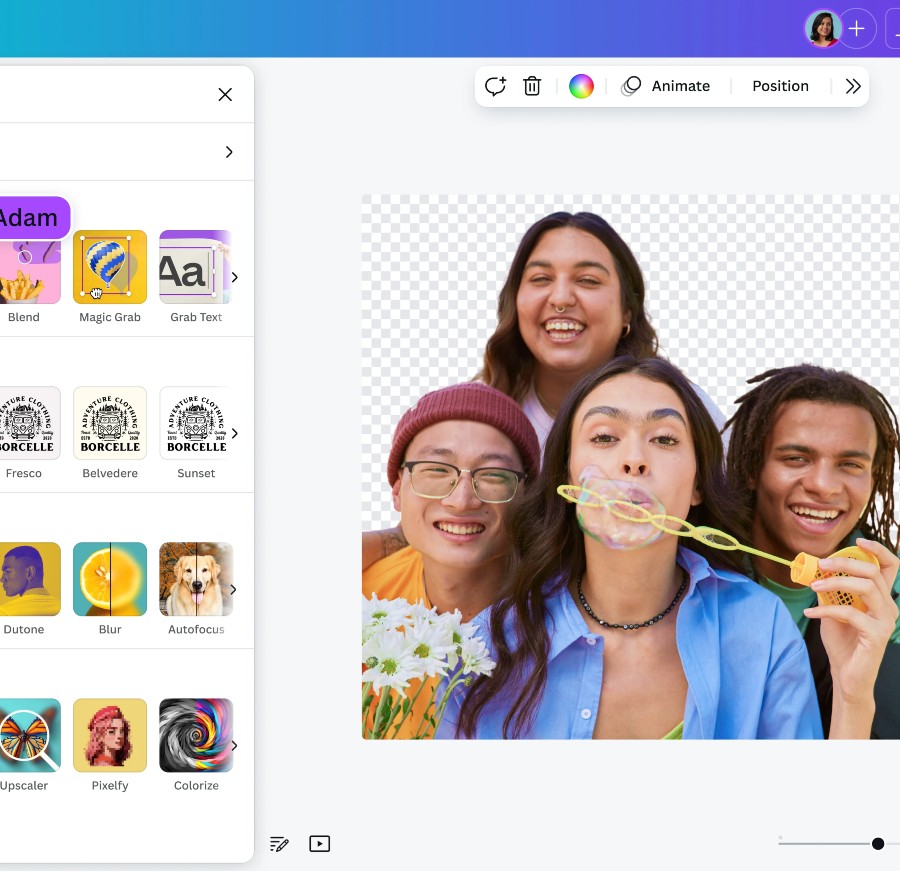Image resolution: width=900 pixels, height=871 pixels.
Task: Select the Autofocus effect
Action: [x=195, y=579]
